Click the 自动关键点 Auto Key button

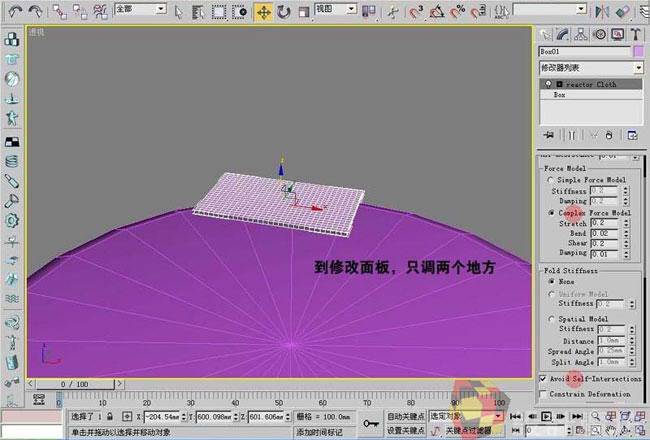(406, 416)
